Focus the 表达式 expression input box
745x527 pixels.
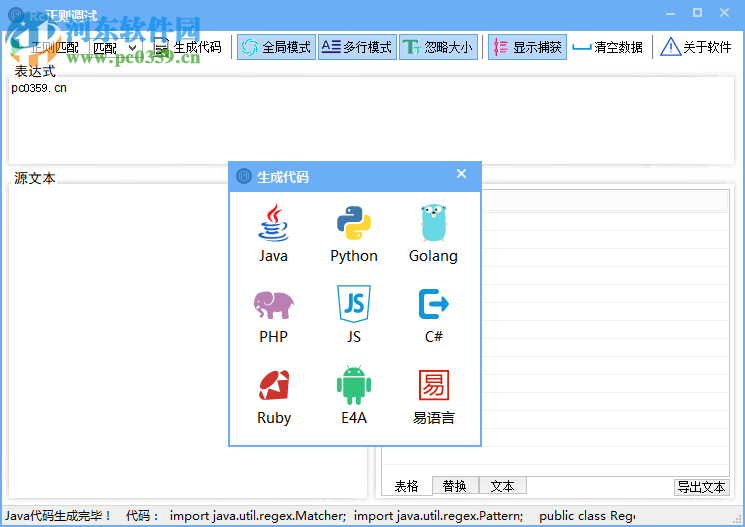click(372, 121)
